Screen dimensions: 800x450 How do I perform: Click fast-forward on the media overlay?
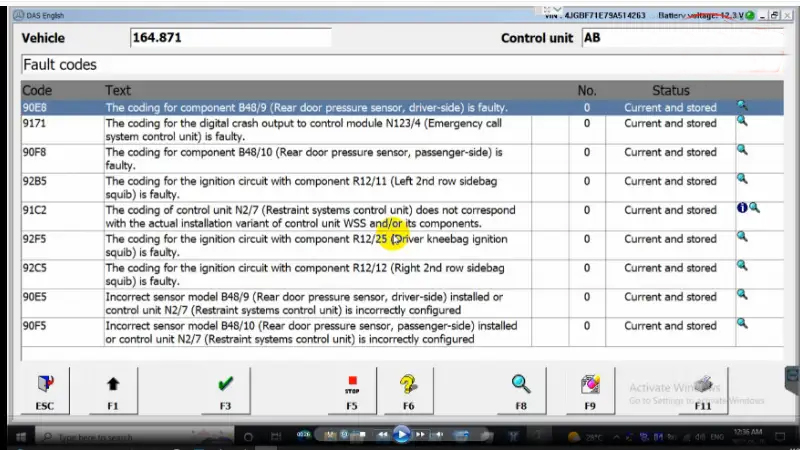pyautogui.click(x=420, y=435)
